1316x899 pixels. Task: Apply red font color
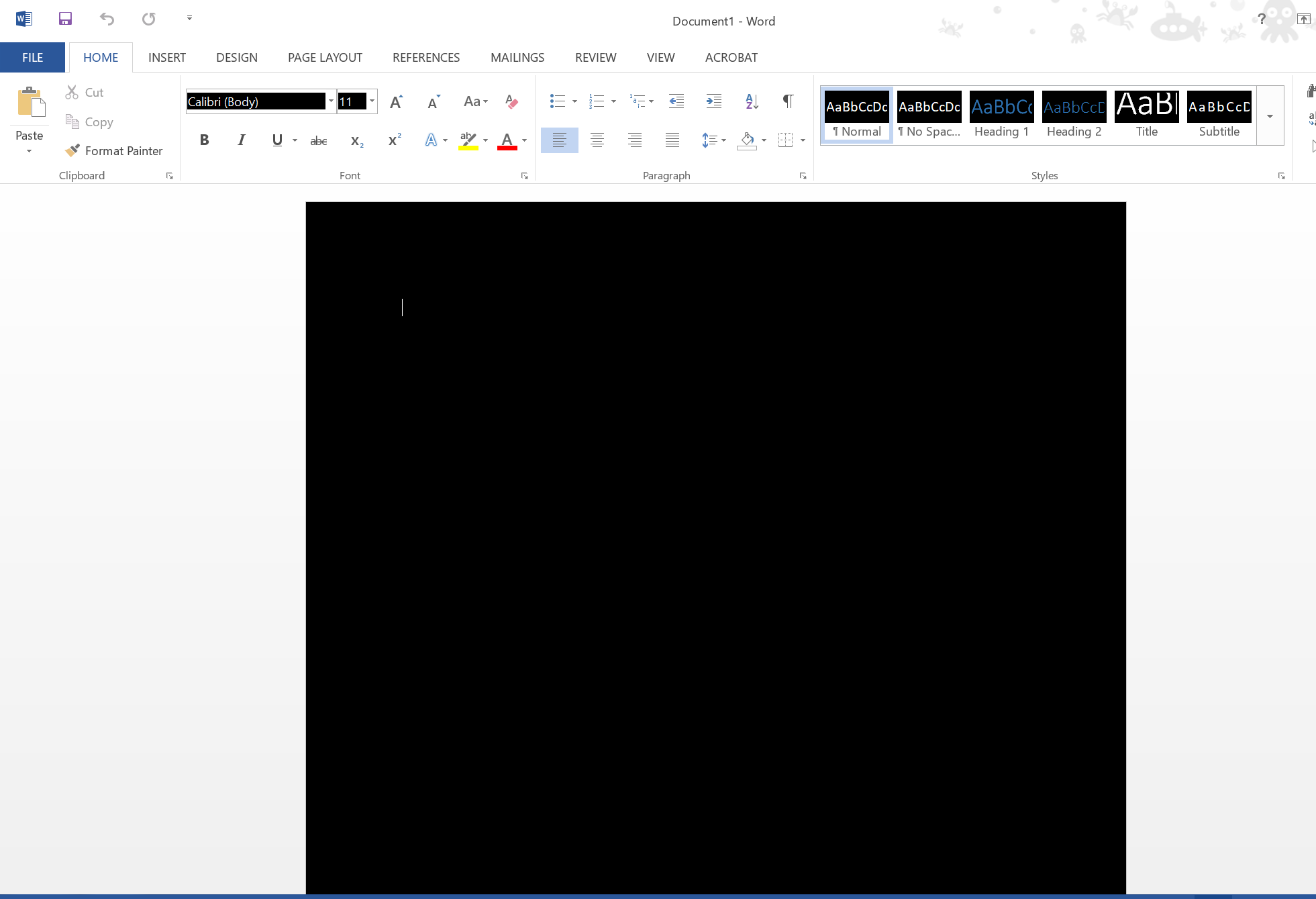[507, 140]
